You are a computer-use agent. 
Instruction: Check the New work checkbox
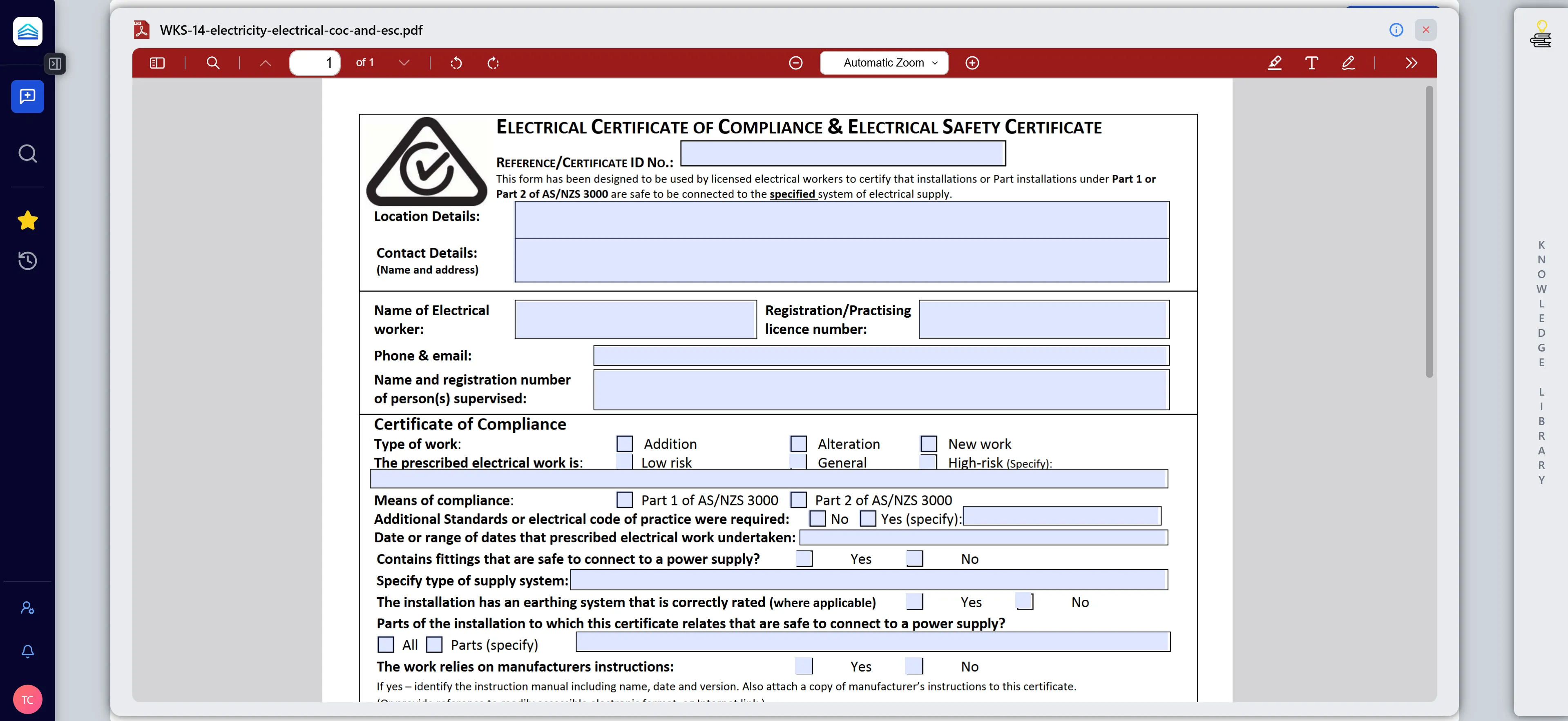click(x=929, y=443)
